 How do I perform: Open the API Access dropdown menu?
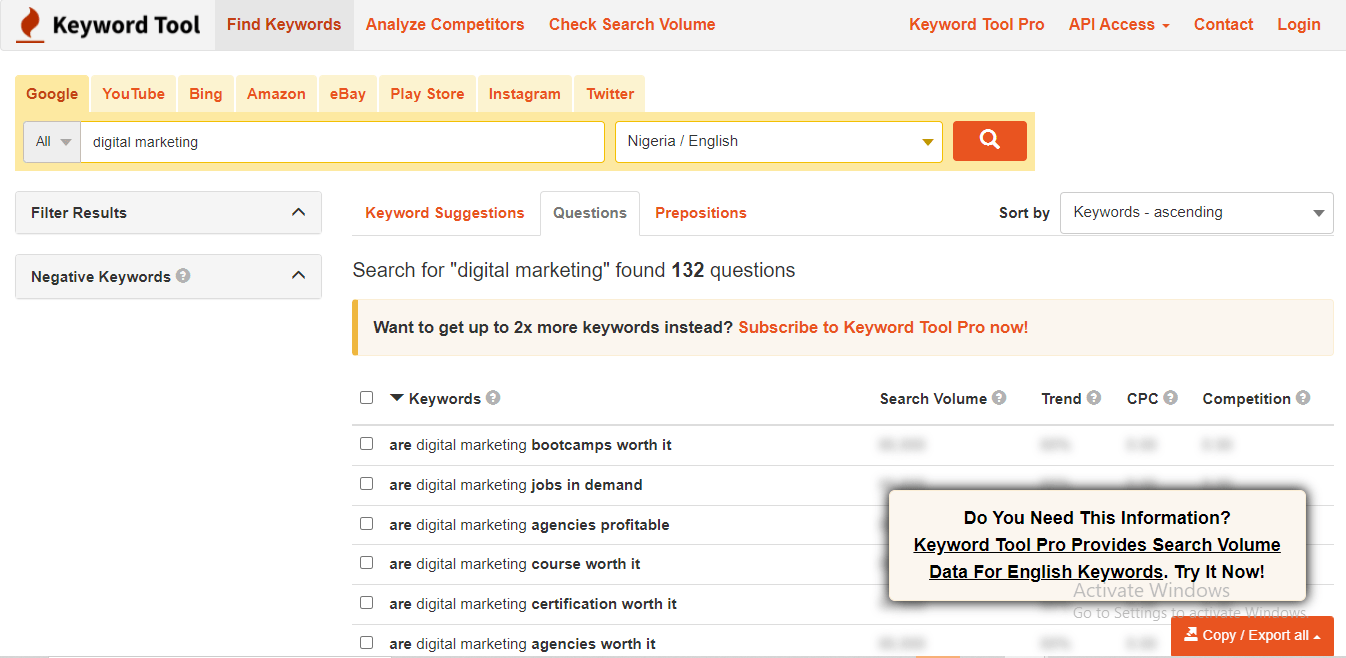coord(1119,25)
